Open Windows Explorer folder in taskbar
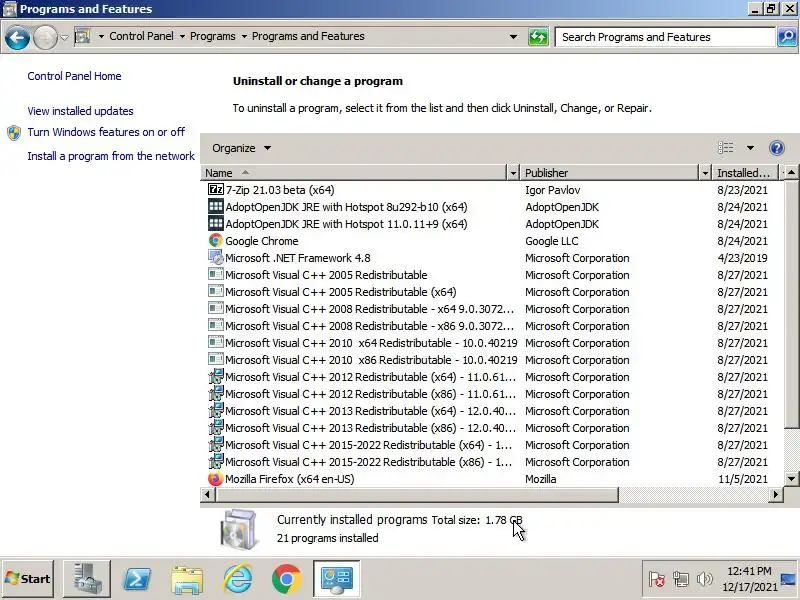 [187, 580]
